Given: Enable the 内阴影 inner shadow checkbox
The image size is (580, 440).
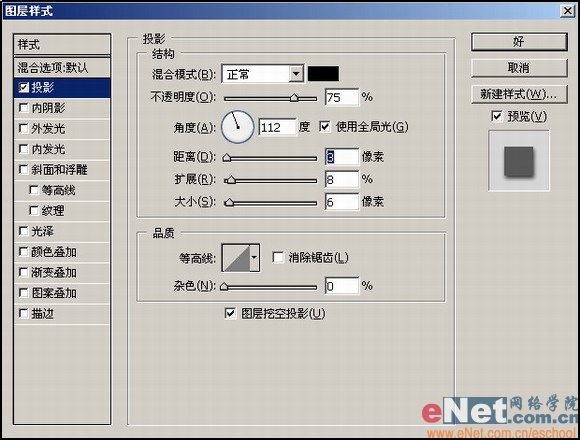Looking at the screenshot, I should pos(24,108).
